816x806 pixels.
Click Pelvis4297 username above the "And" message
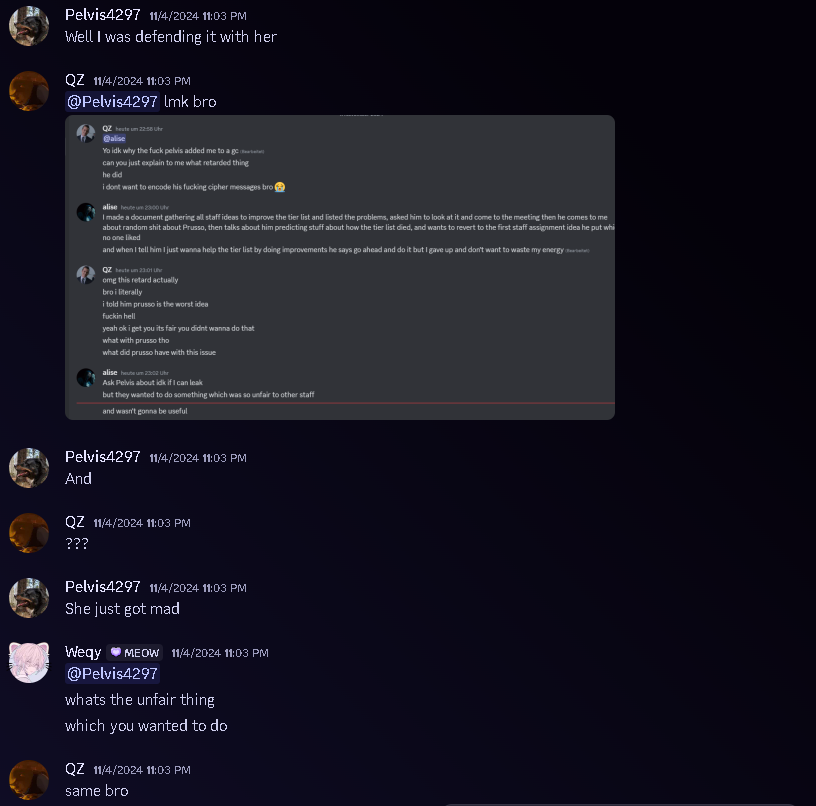click(102, 457)
